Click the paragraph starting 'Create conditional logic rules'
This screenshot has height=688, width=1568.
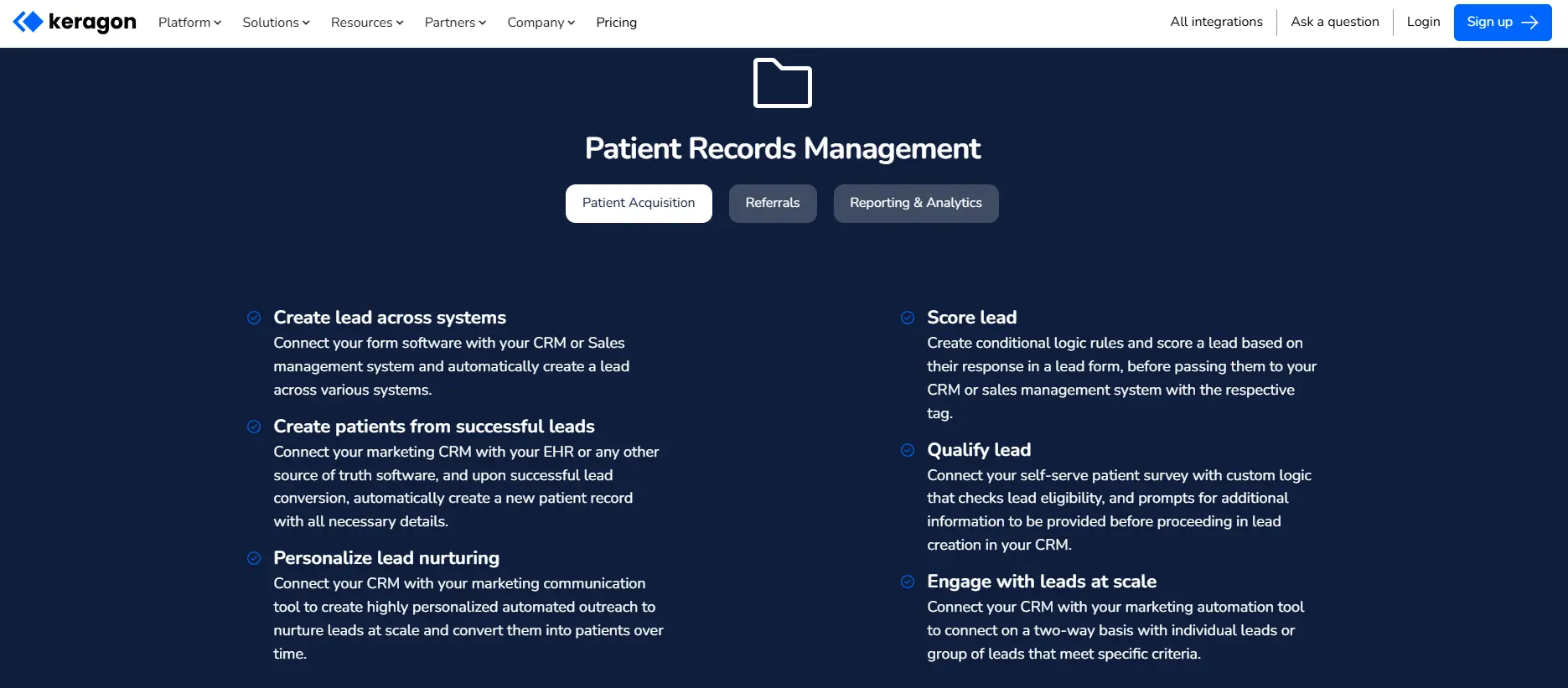(x=1122, y=378)
